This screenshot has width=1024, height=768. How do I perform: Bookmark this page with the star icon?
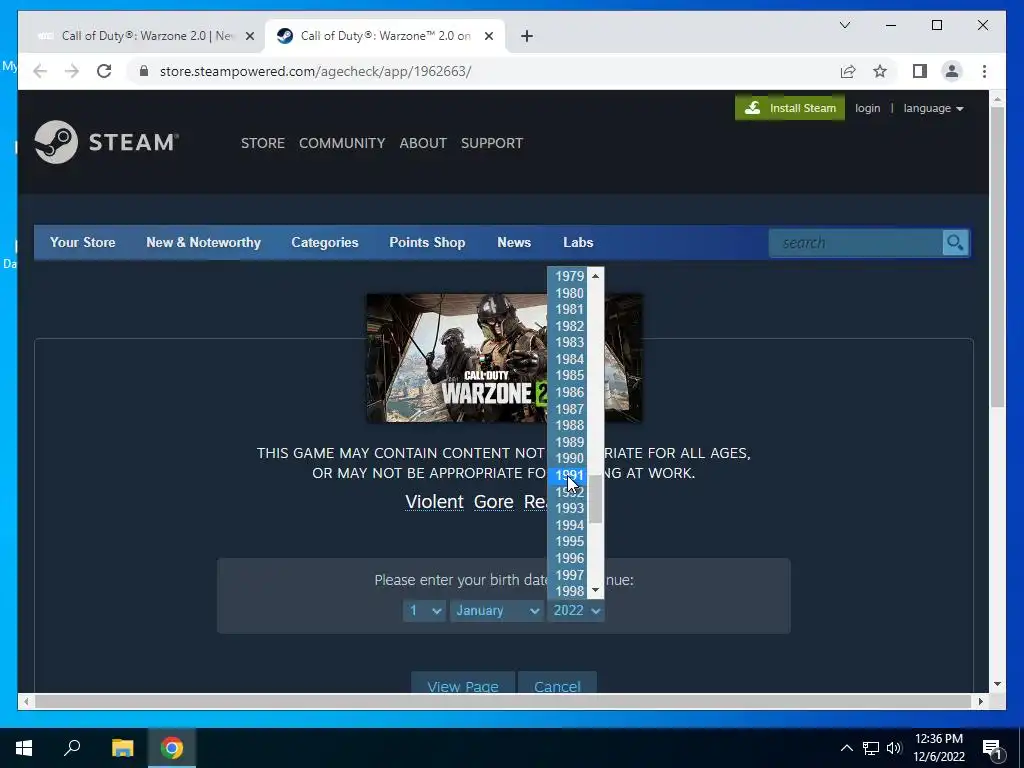(880, 71)
